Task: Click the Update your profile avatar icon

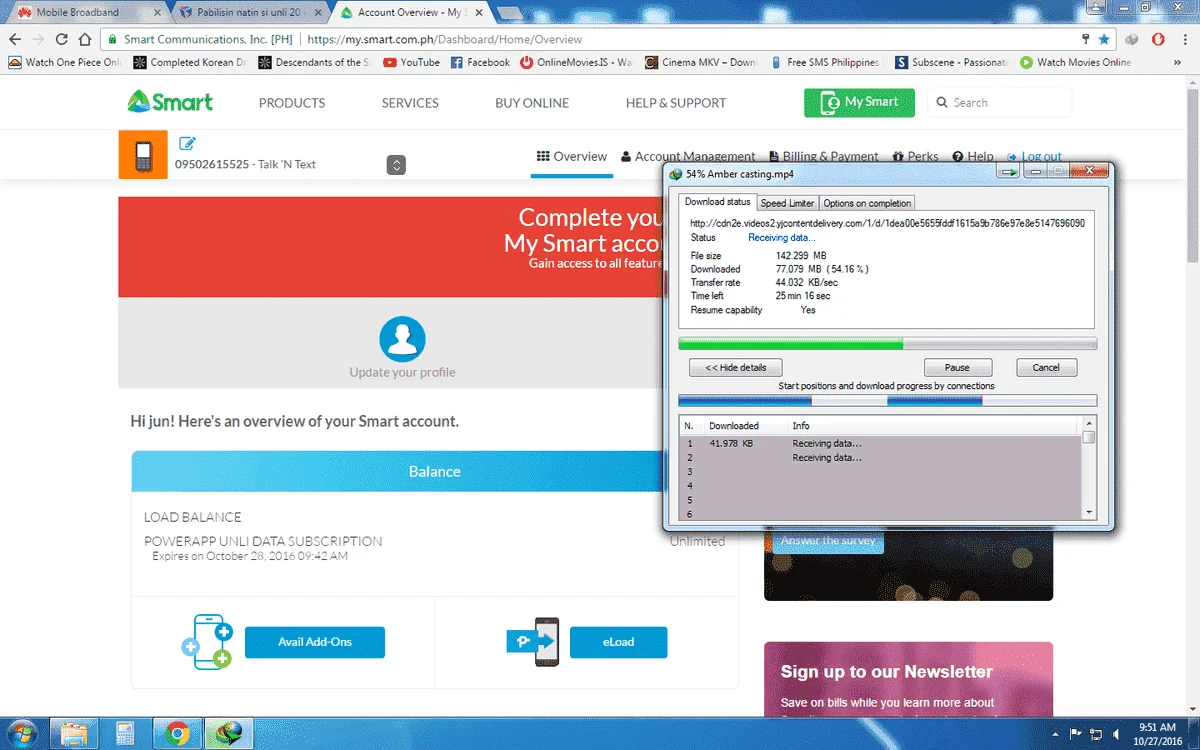Action: [x=402, y=339]
